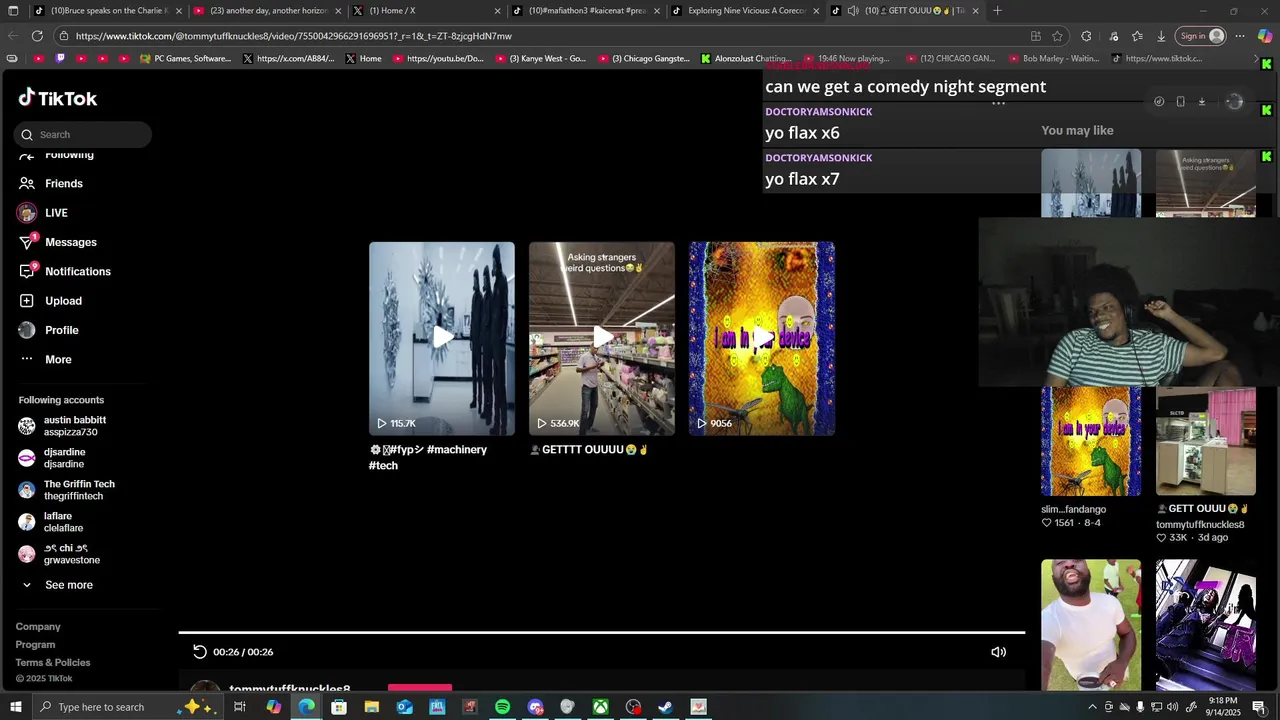
Task: Click the split screen icon in address bar
Action: [x=1035, y=36]
